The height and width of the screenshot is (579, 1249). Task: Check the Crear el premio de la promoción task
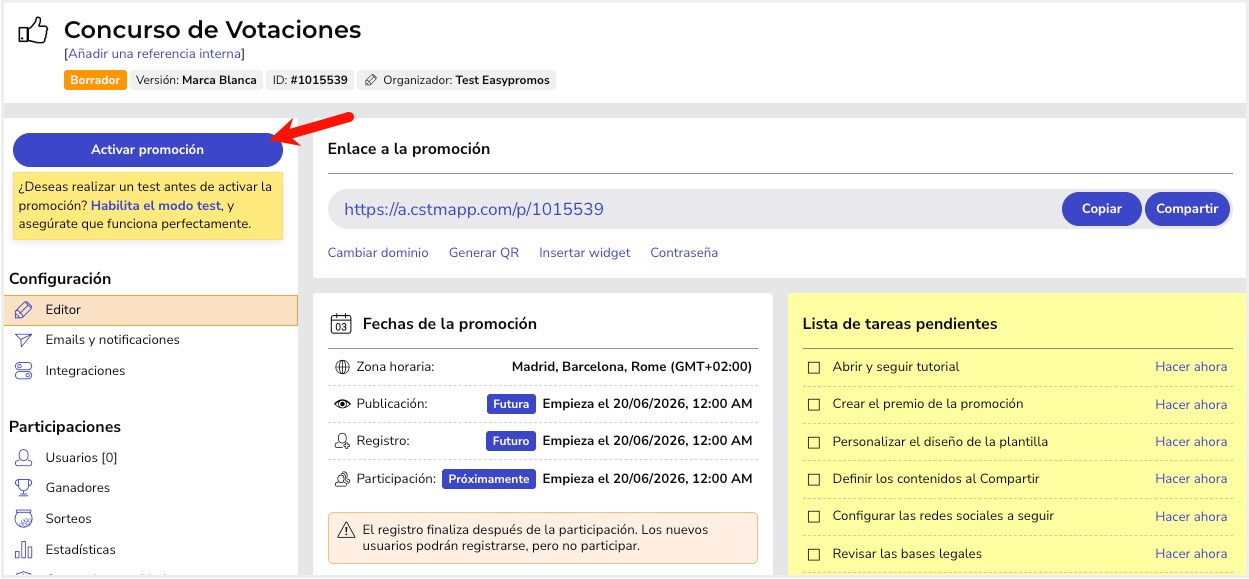814,405
